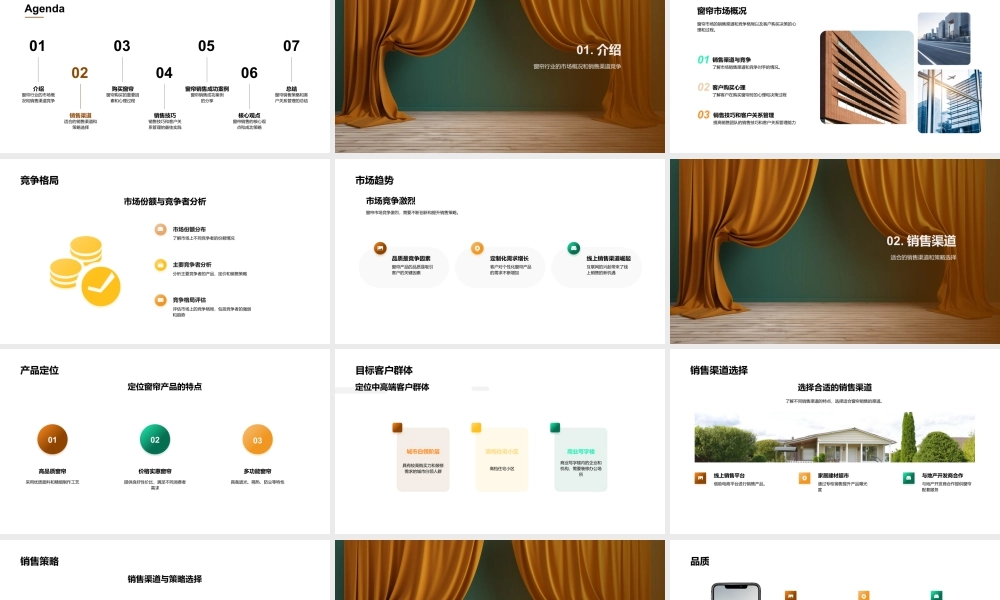
Task: Click the icon beside 主要竞争者分析
Action: click(x=161, y=265)
